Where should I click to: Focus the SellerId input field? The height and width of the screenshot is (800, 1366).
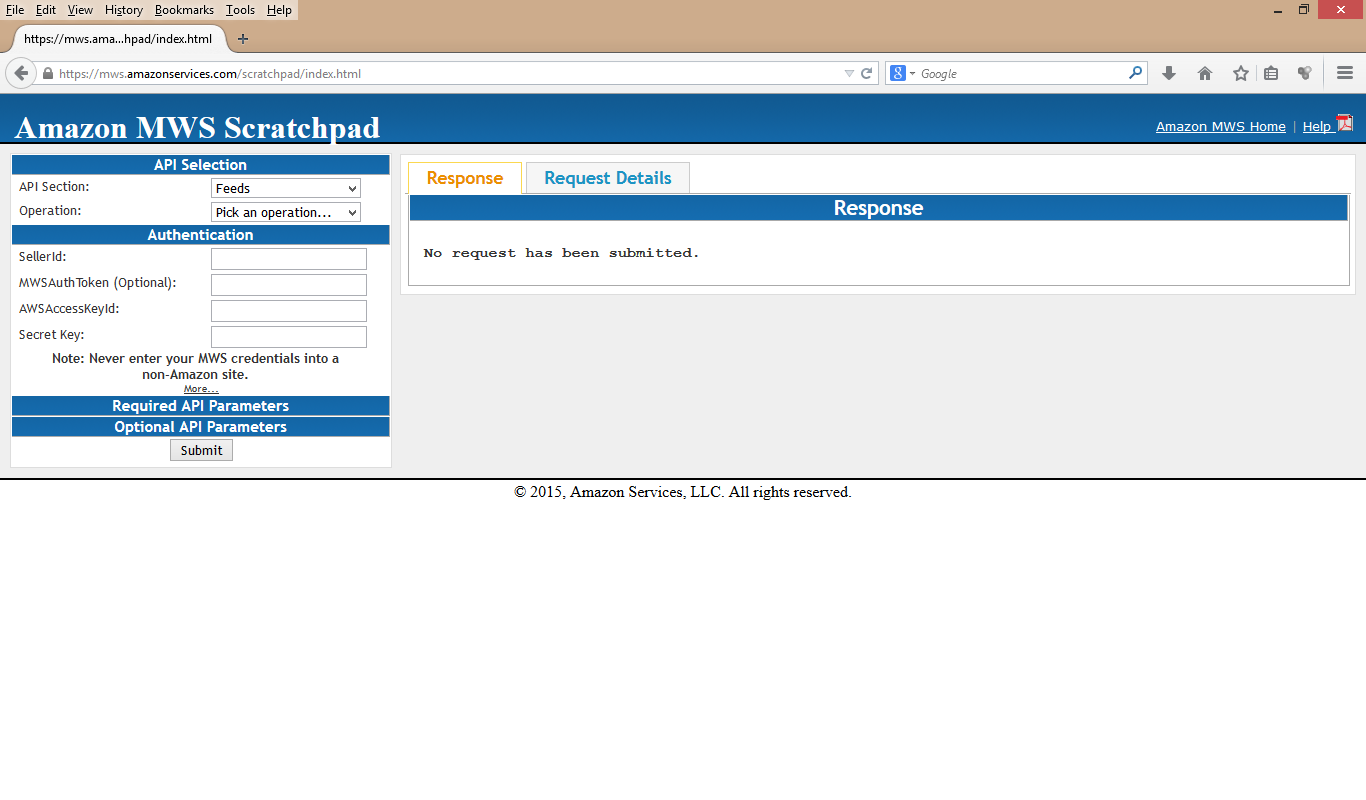click(289, 259)
